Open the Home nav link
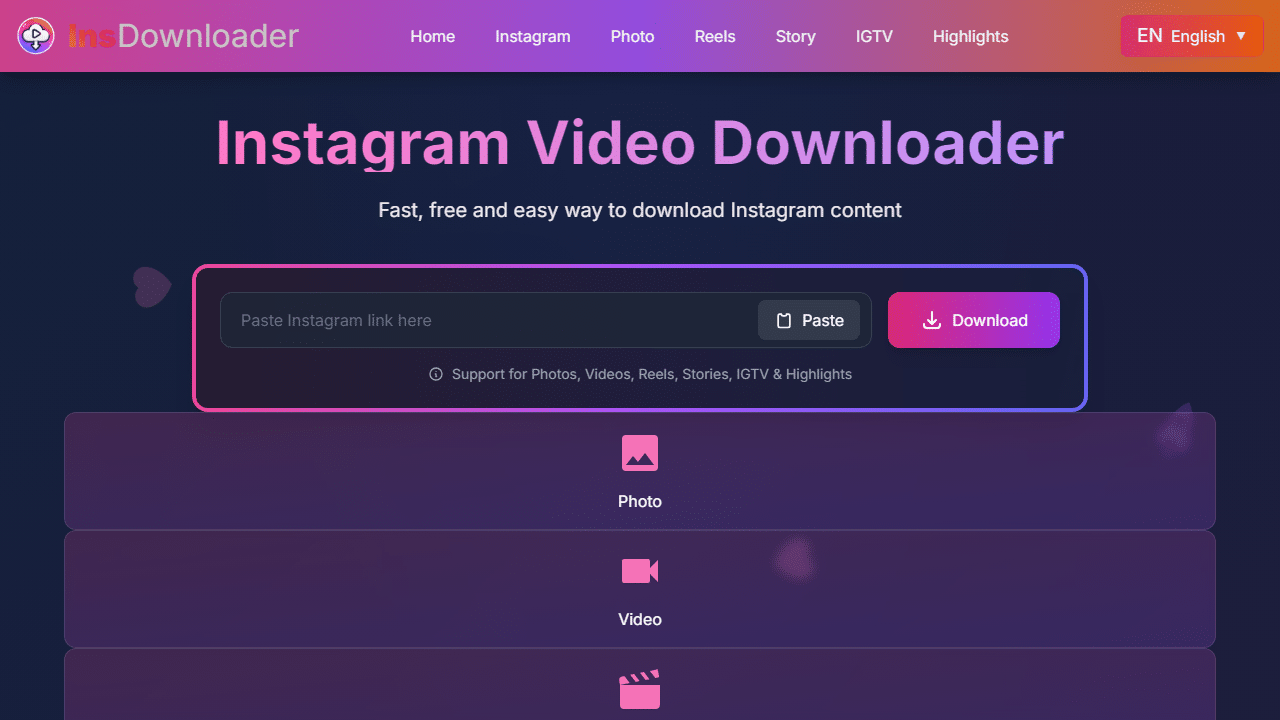The width and height of the screenshot is (1280, 720). (432, 36)
